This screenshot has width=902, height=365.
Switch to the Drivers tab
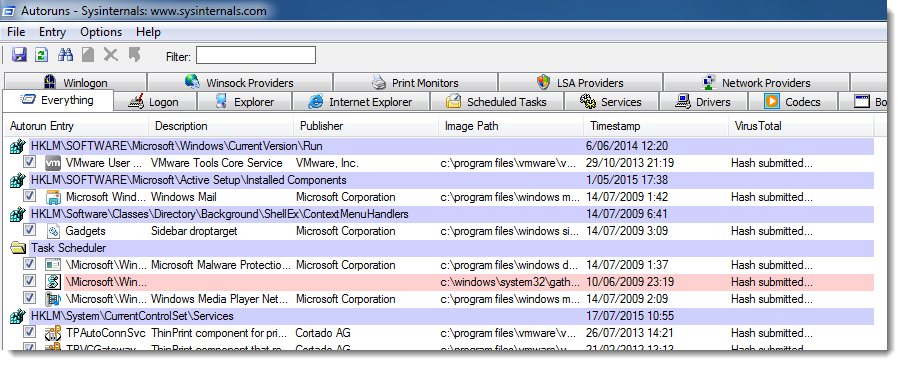click(703, 102)
